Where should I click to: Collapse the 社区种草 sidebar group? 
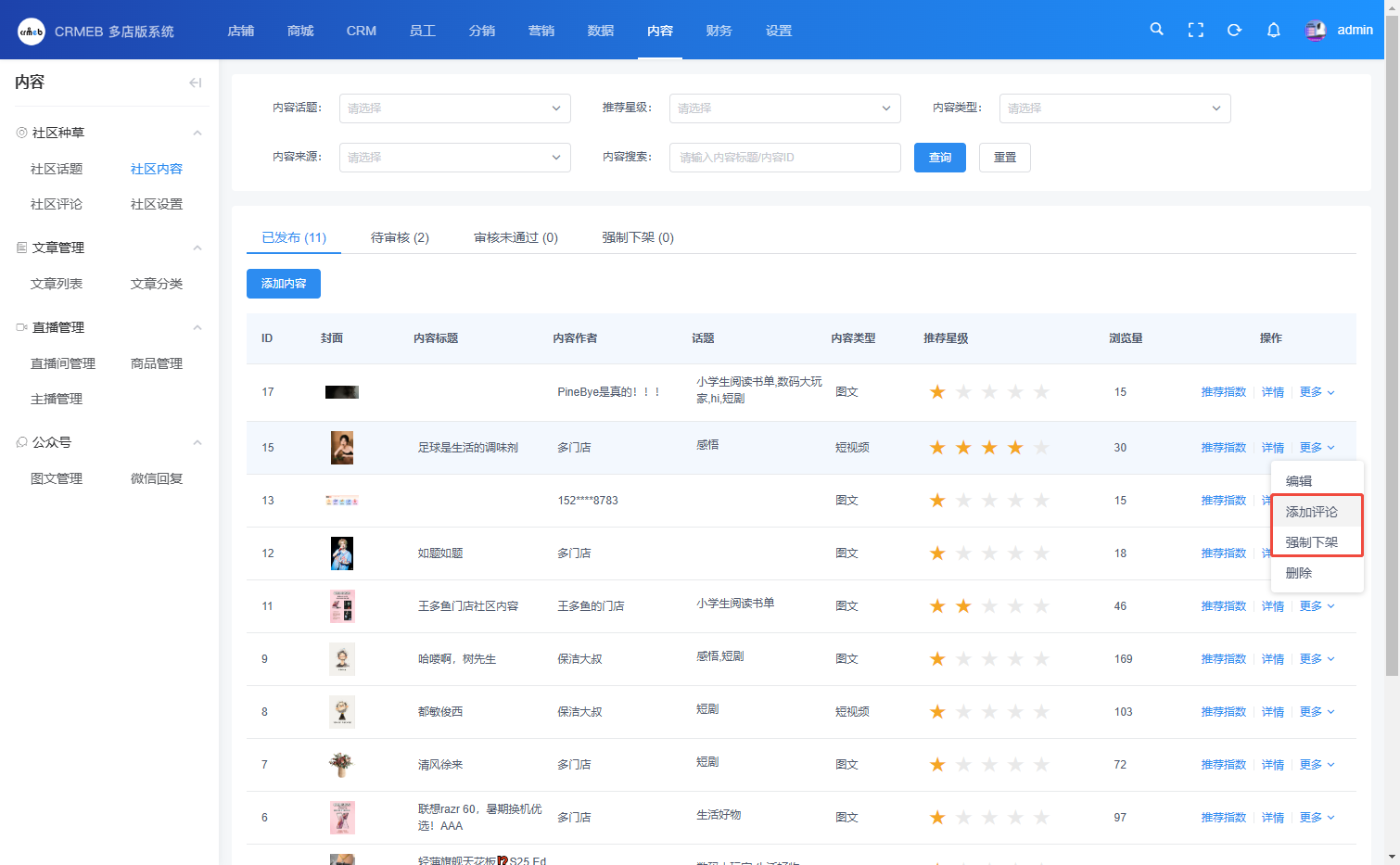(197, 133)
